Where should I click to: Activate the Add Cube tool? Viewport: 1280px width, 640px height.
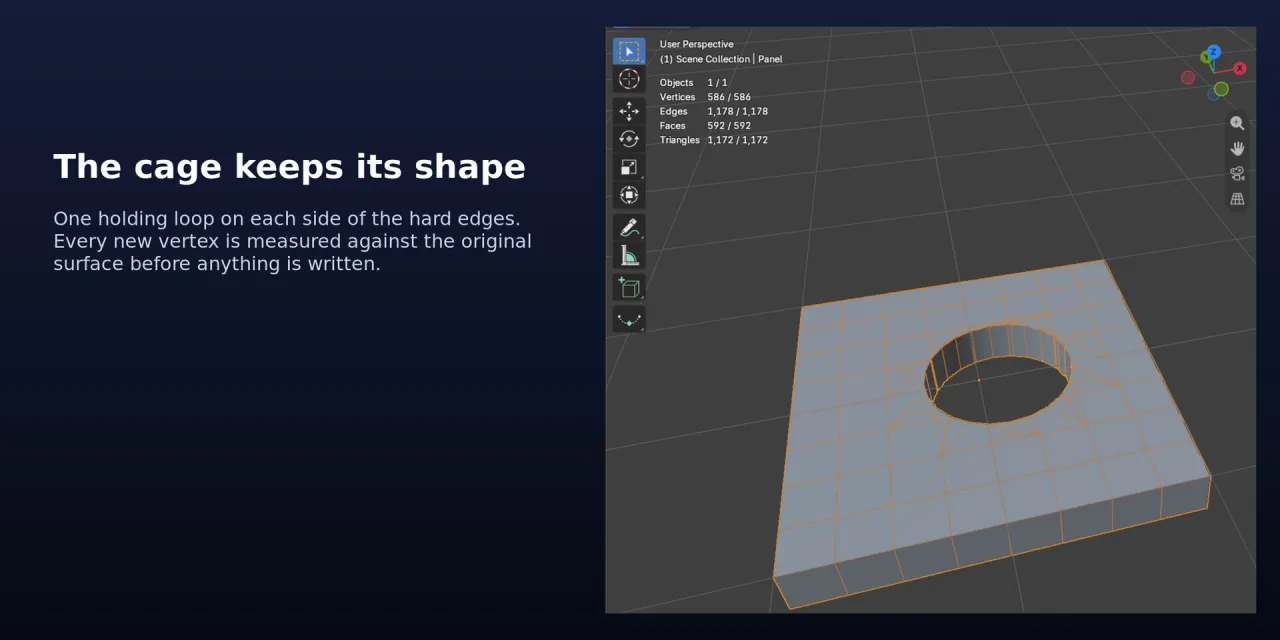[629, 288]
